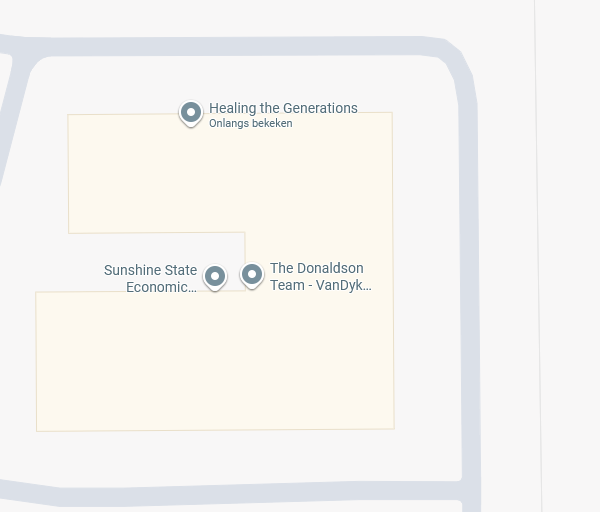Open The Donaldson Team map pin
The width and height of the screenshot is (600, 512).
click(252, 274)
